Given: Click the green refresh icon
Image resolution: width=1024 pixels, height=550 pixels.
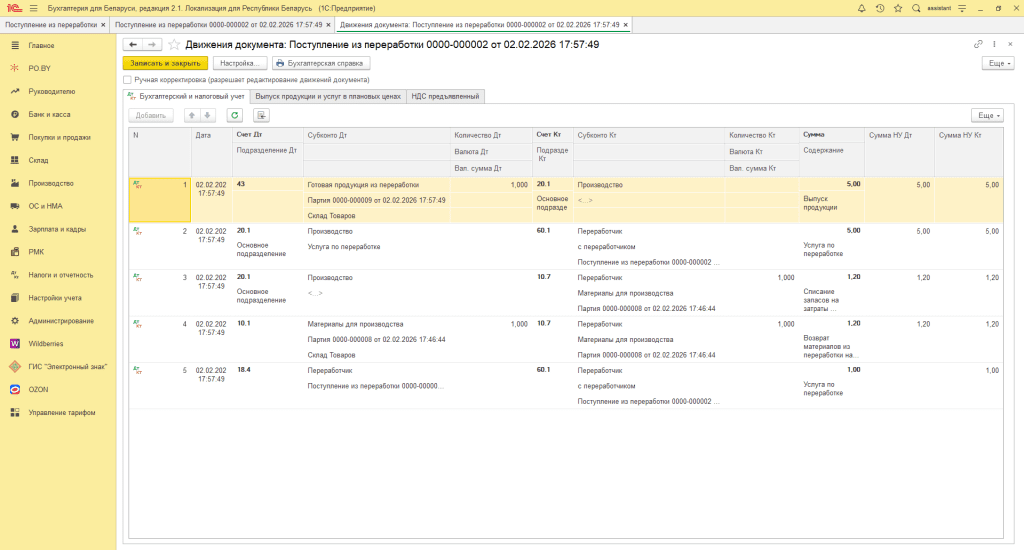Looking at the screenshot, I should coord(234,115).
